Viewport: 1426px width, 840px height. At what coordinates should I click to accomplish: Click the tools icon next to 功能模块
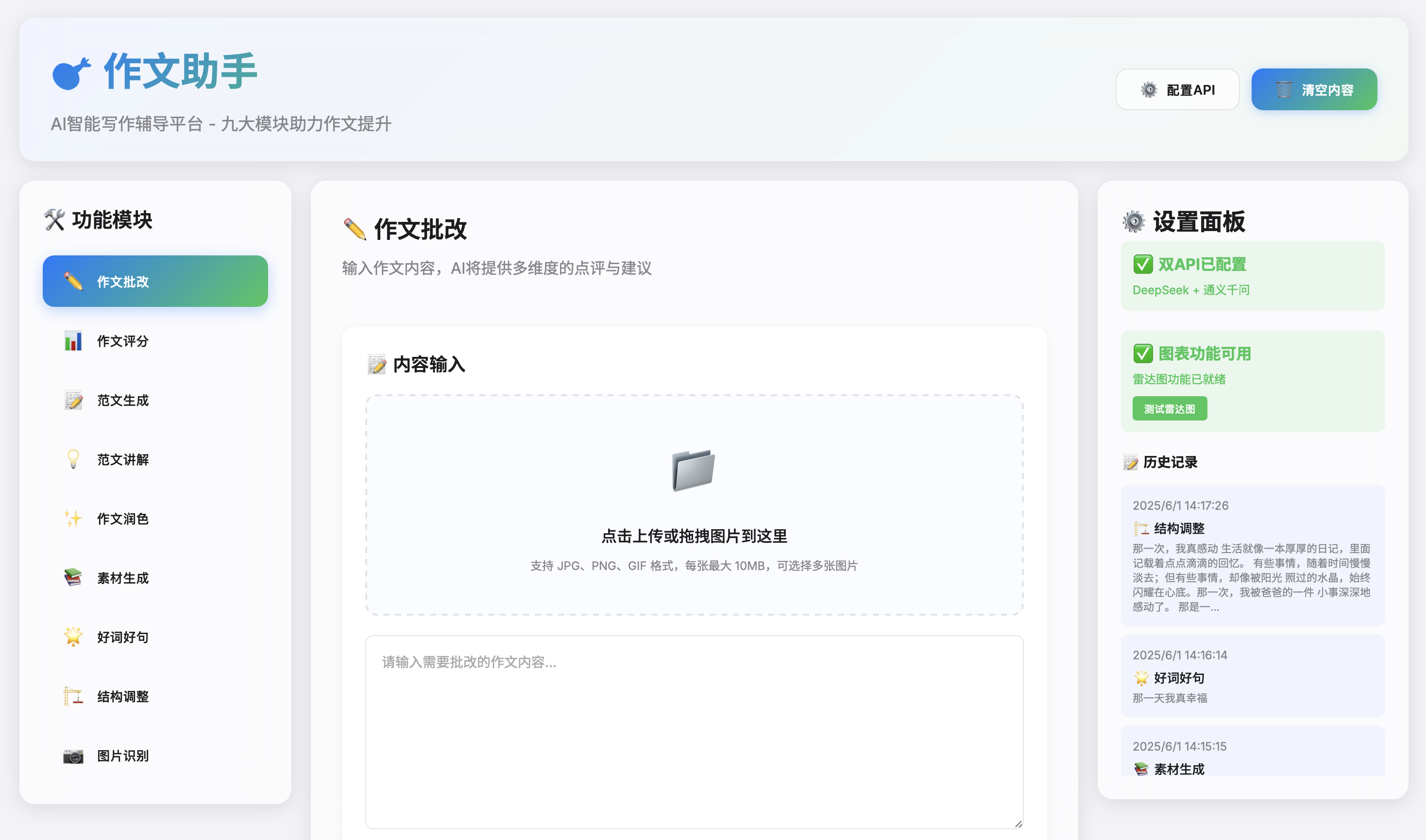pos(54,219)
